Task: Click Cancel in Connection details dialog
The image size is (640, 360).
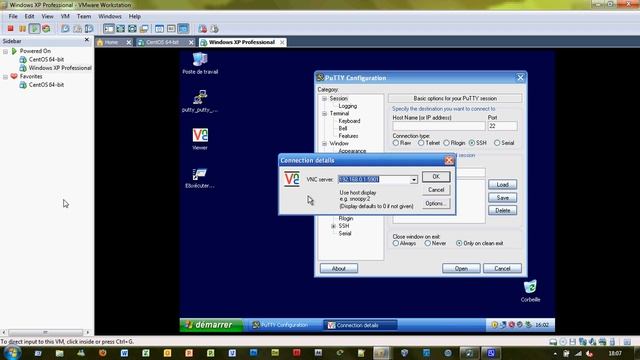Action: (436, 190)
